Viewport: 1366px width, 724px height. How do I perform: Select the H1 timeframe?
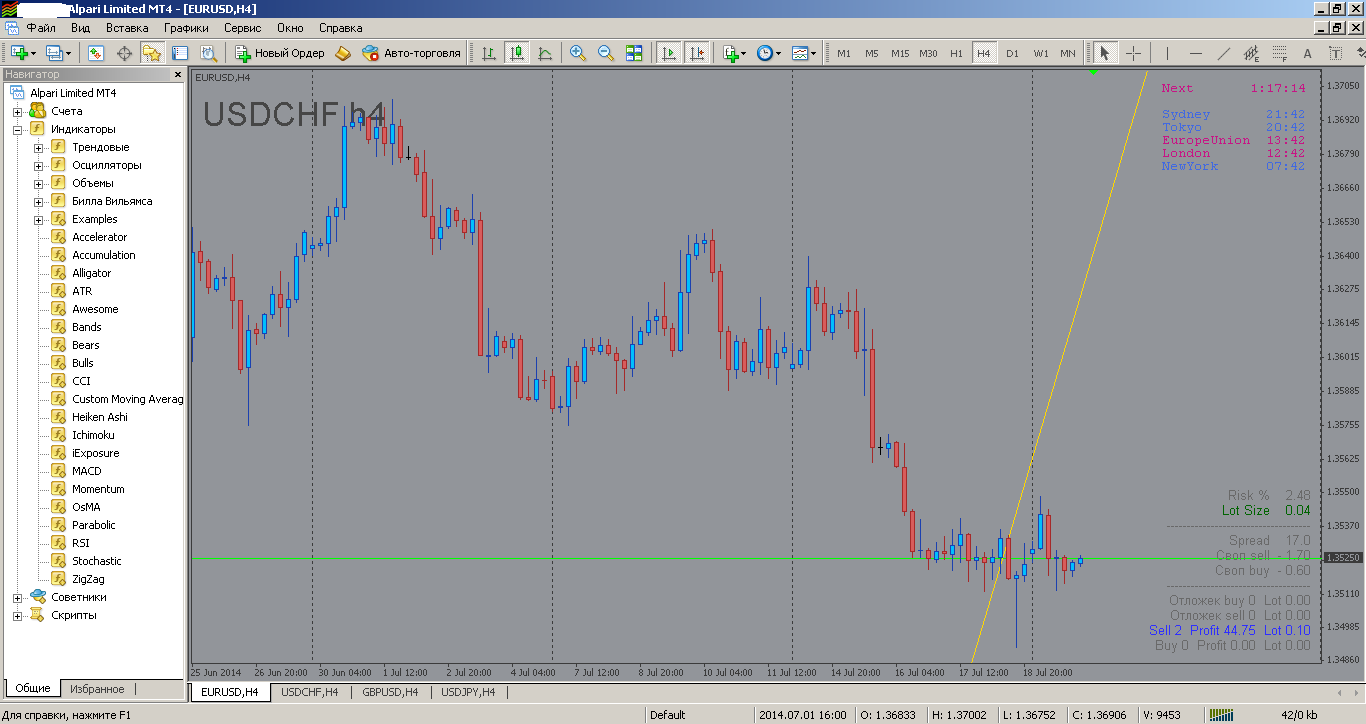pyautogui.click(x=956, y=53)
